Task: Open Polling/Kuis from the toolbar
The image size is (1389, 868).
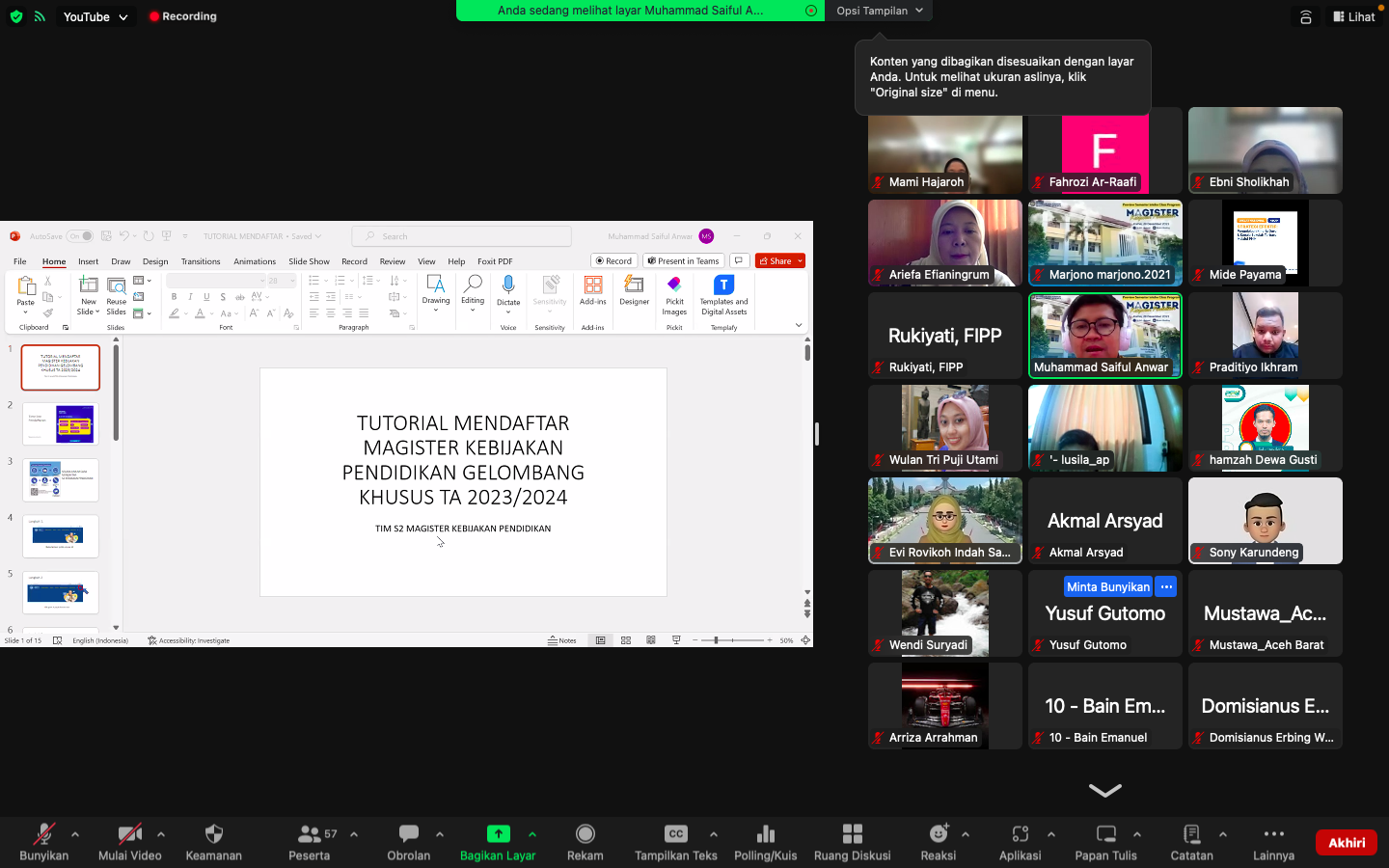Action: [765, 834]
